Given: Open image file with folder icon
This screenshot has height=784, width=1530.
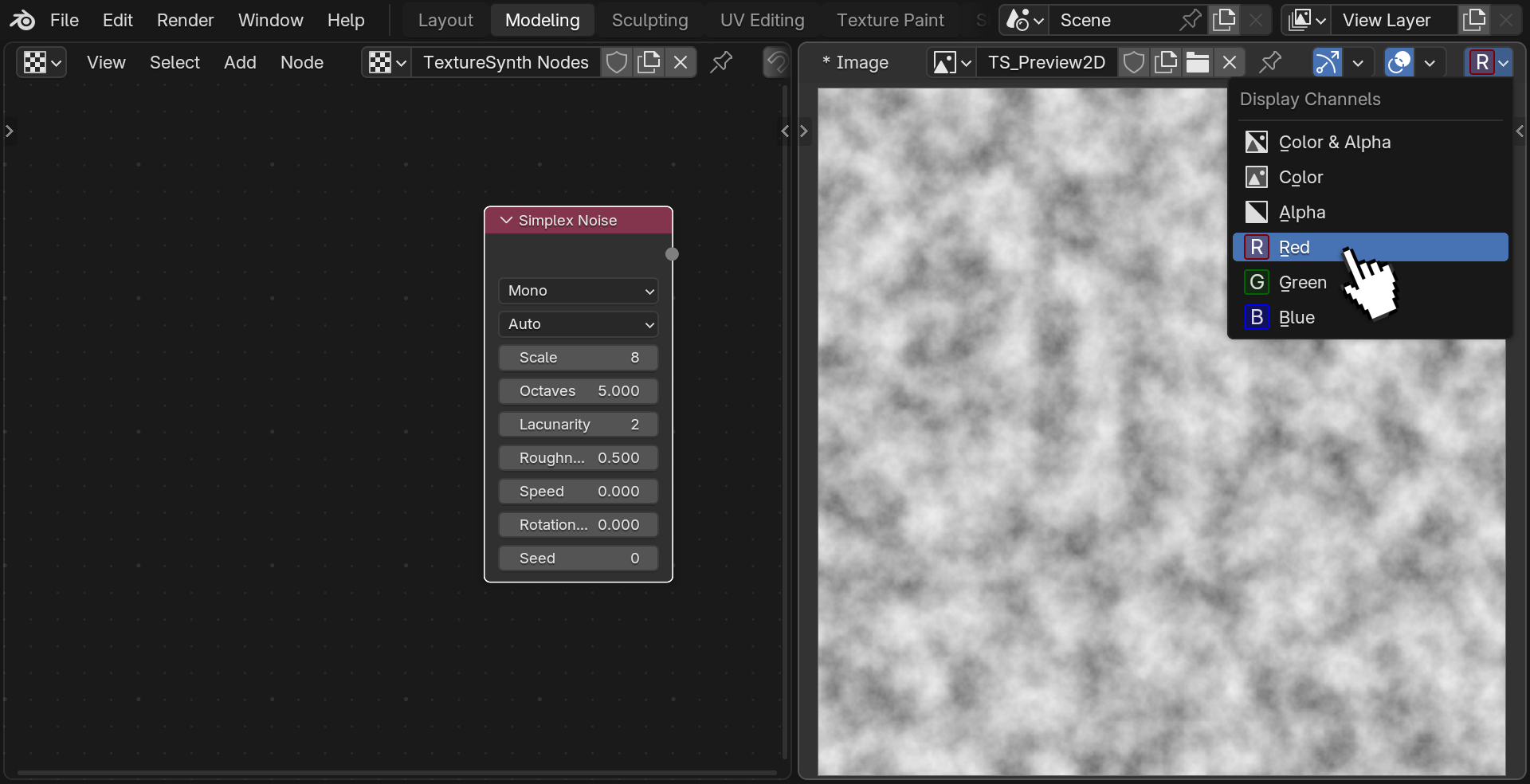Looking at the screenshot, I should click(x=1198, y=62).
